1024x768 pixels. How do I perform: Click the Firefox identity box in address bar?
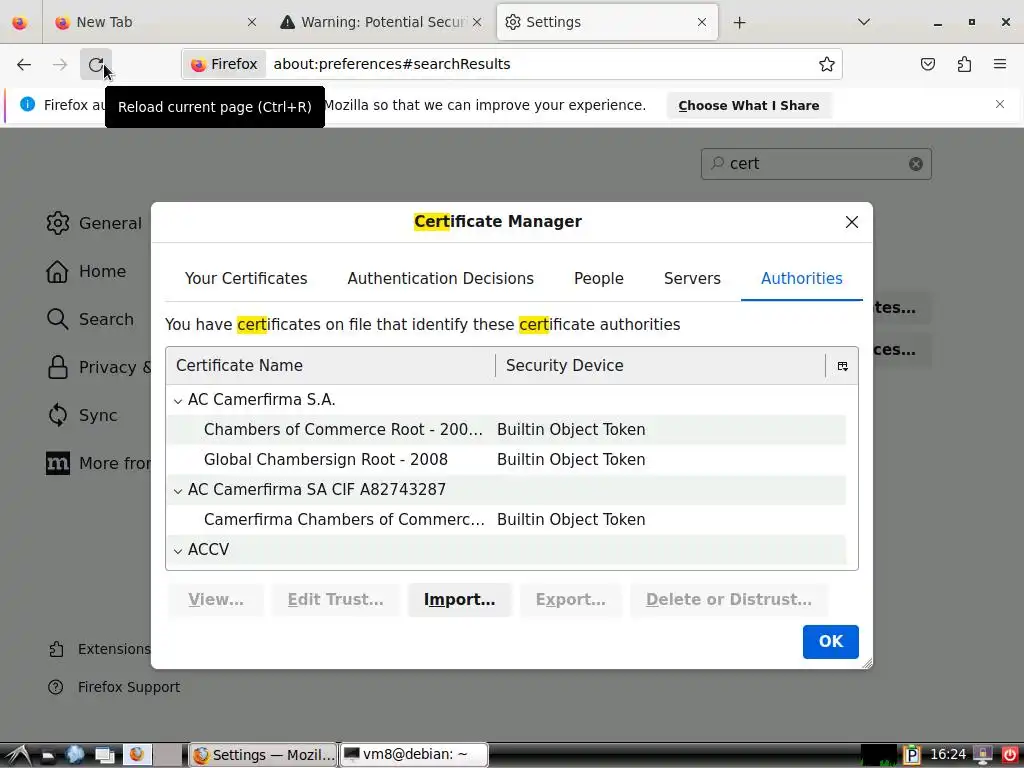pos(224,64)
